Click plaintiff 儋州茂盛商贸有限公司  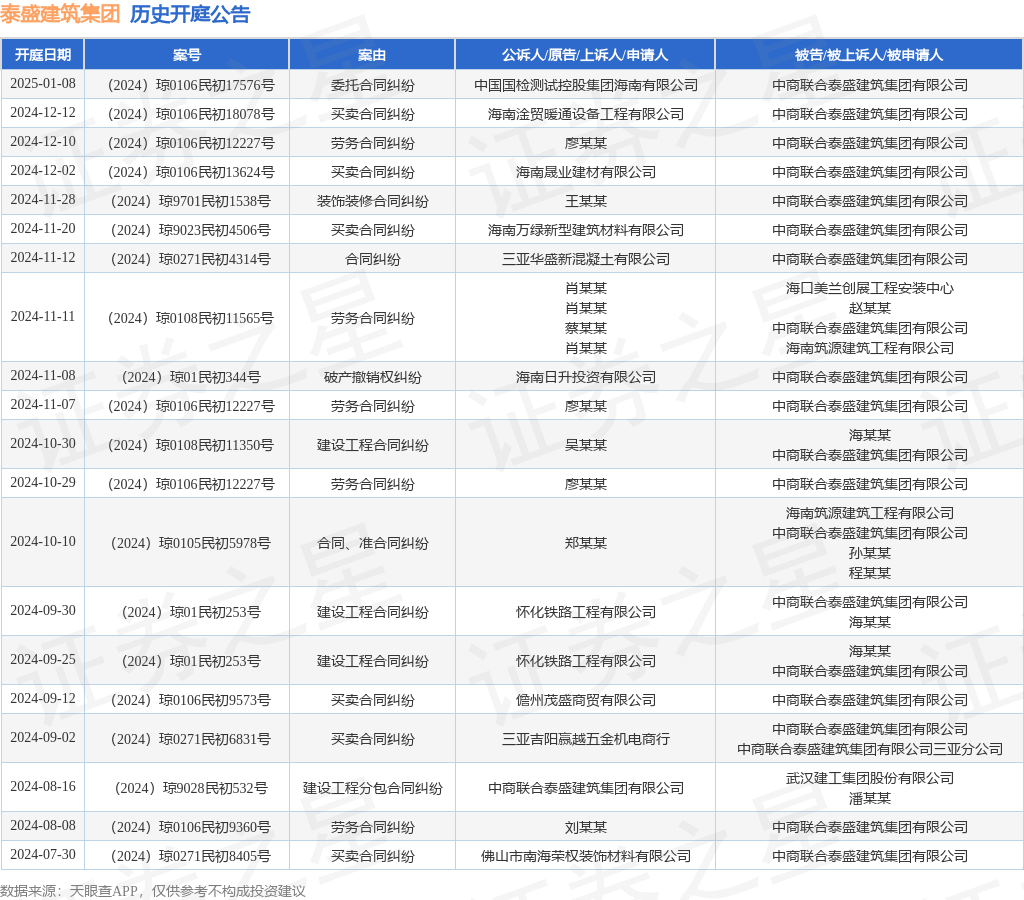(586, 700)
